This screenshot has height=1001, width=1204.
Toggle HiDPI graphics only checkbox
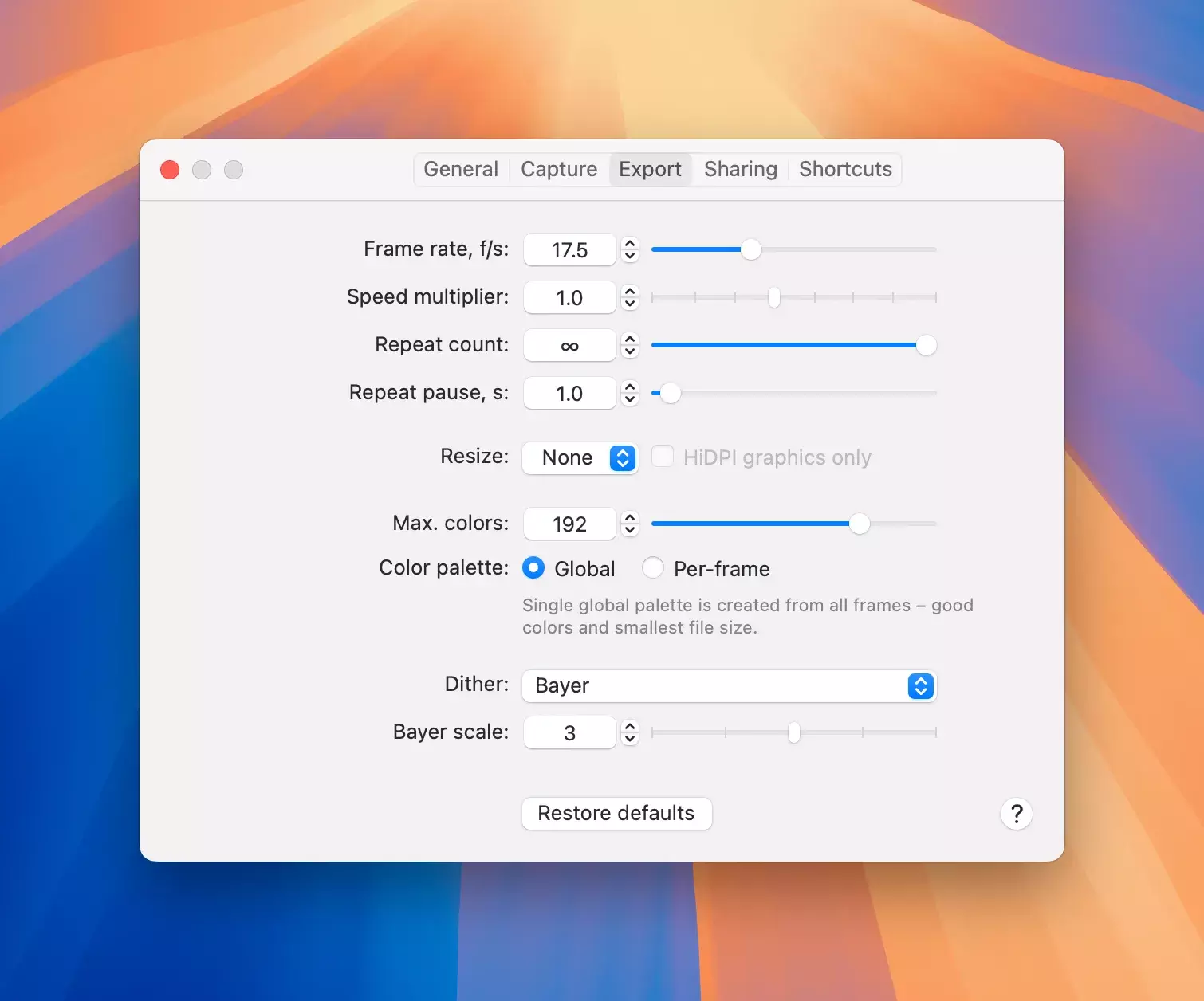click(663, 457)
